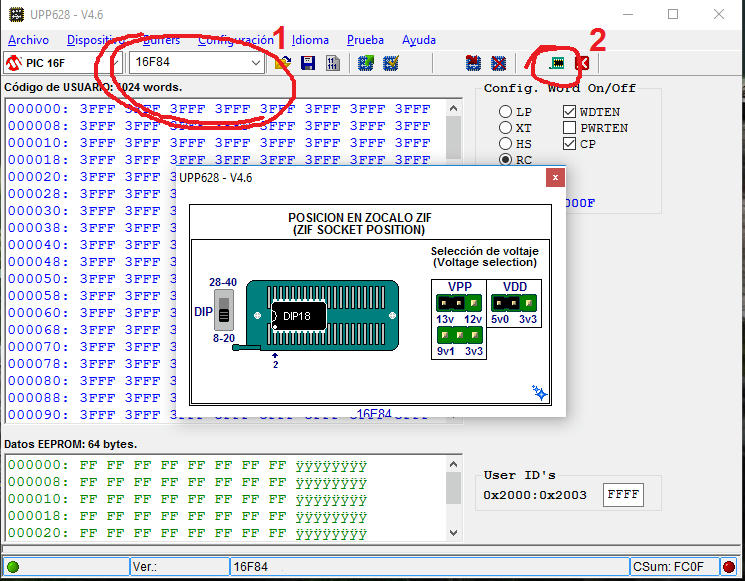Open the Idioma menu
Viewport: 745px width, 581px height.
point(310,40)
